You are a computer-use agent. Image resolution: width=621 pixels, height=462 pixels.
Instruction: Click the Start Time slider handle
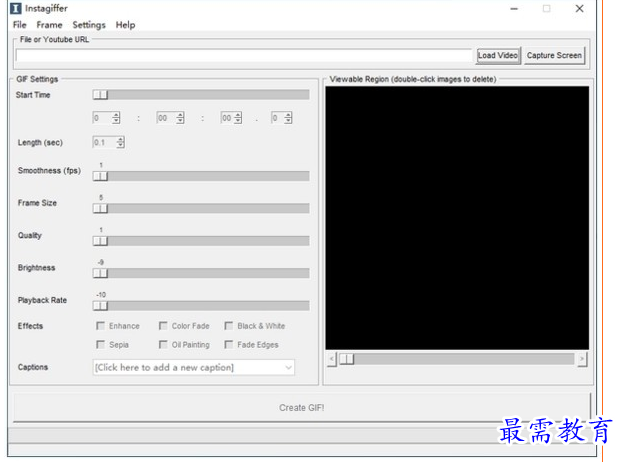[100, 95]
